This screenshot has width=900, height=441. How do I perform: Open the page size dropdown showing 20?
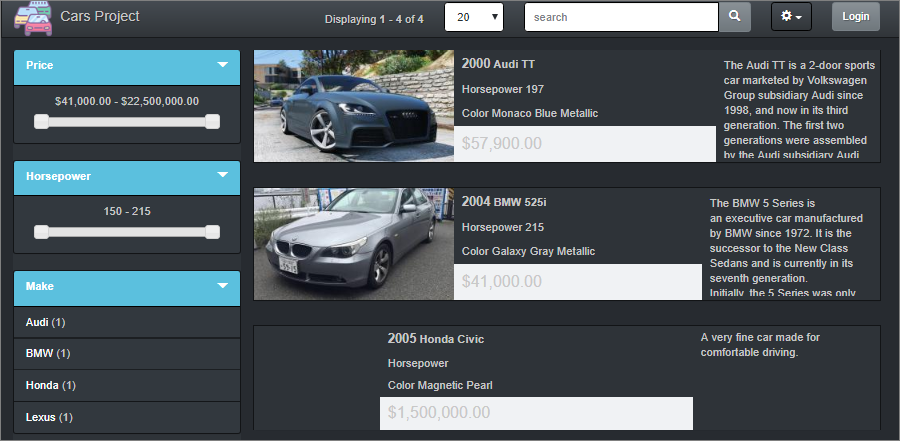pos(474,17)
